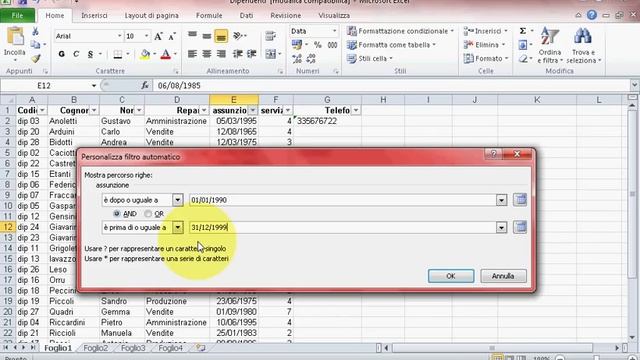Decrease font size with small A icon
Image resolution: width=640 pixels, height=360 pixels.
172,36
